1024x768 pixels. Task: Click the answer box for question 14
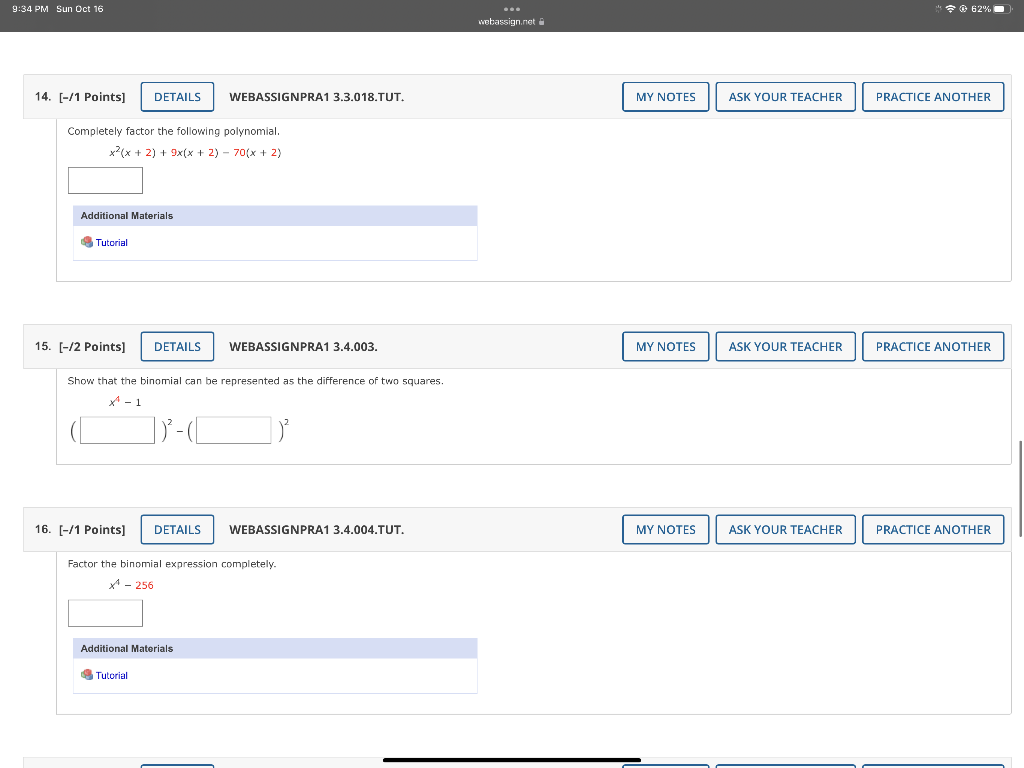pyautogui.click(x=105, y=180)
